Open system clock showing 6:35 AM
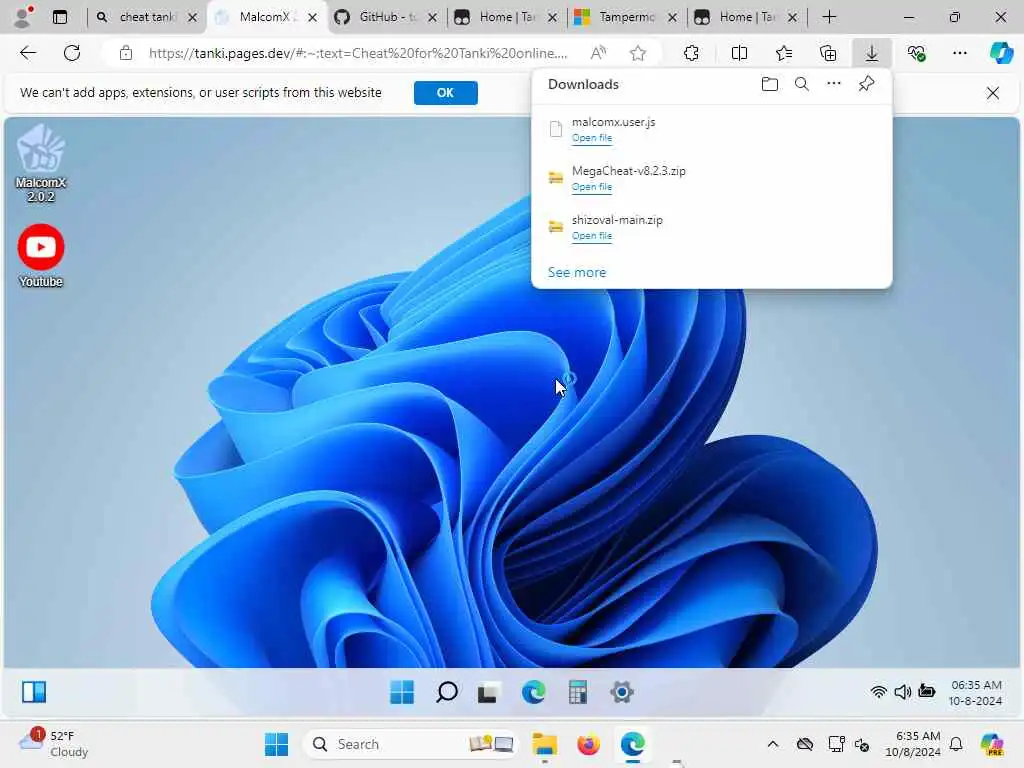 [x=913, y=744]
